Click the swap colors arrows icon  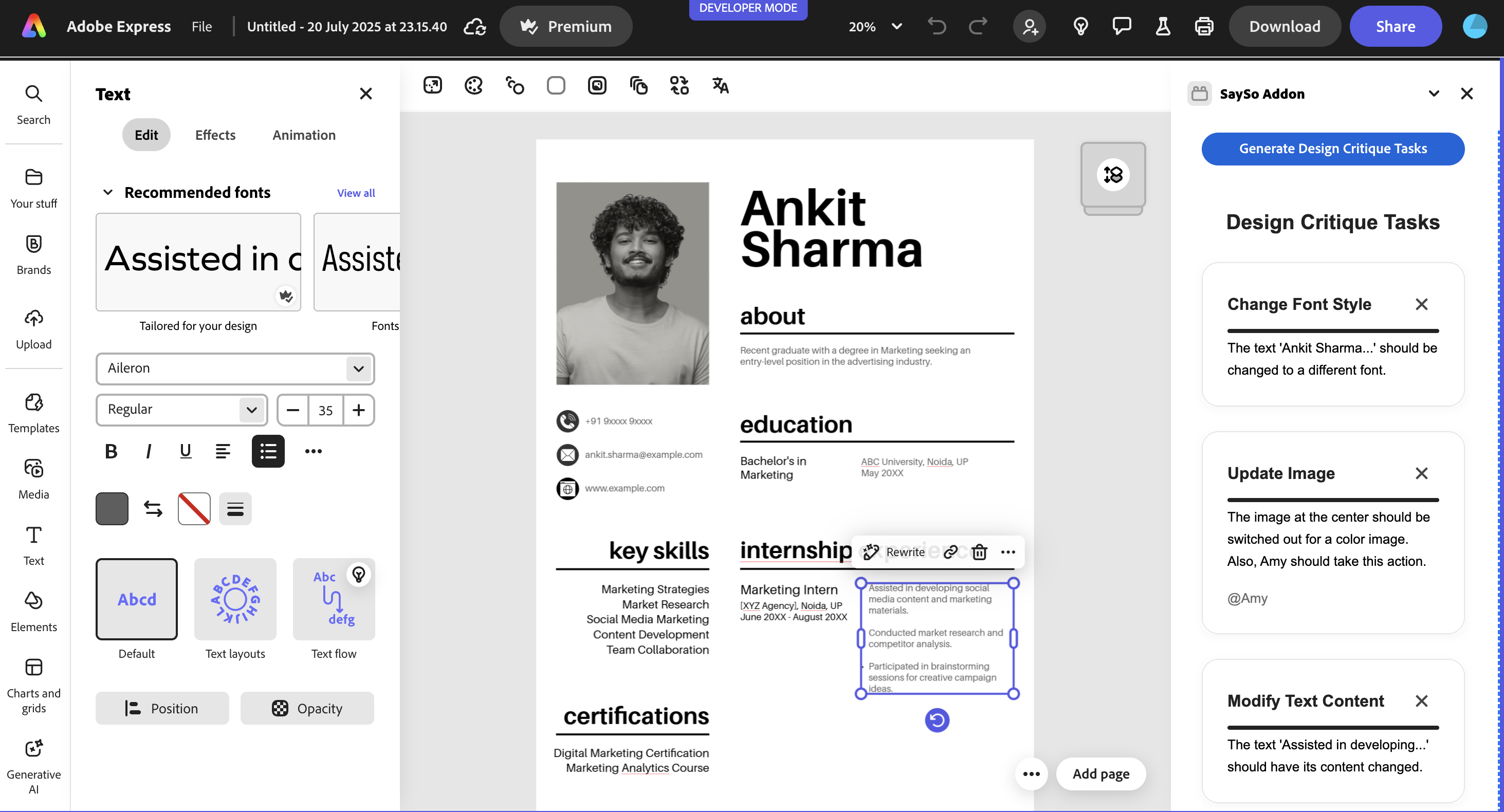[x=153, y=508]
